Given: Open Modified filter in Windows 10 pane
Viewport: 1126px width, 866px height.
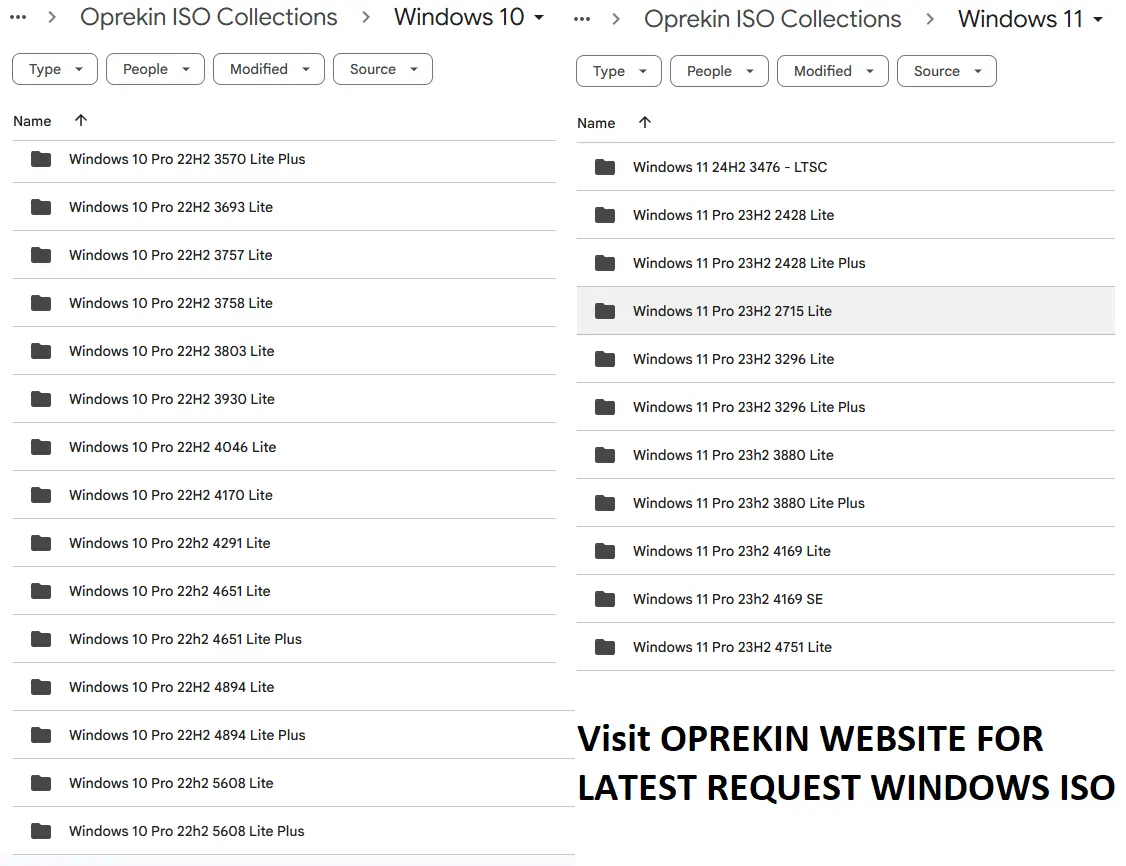Looking at the screenshot, I should point(269,69).
